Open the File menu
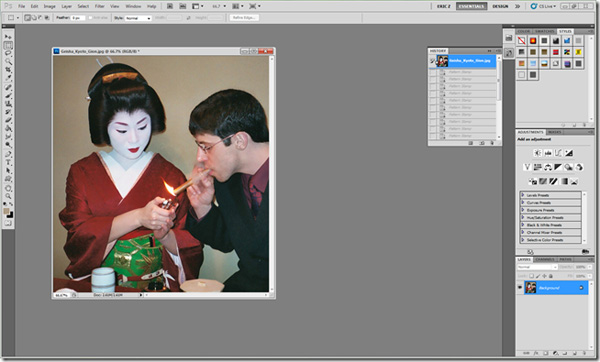The image size is (600, 362). pyautogui.click(x=21, y=6)
